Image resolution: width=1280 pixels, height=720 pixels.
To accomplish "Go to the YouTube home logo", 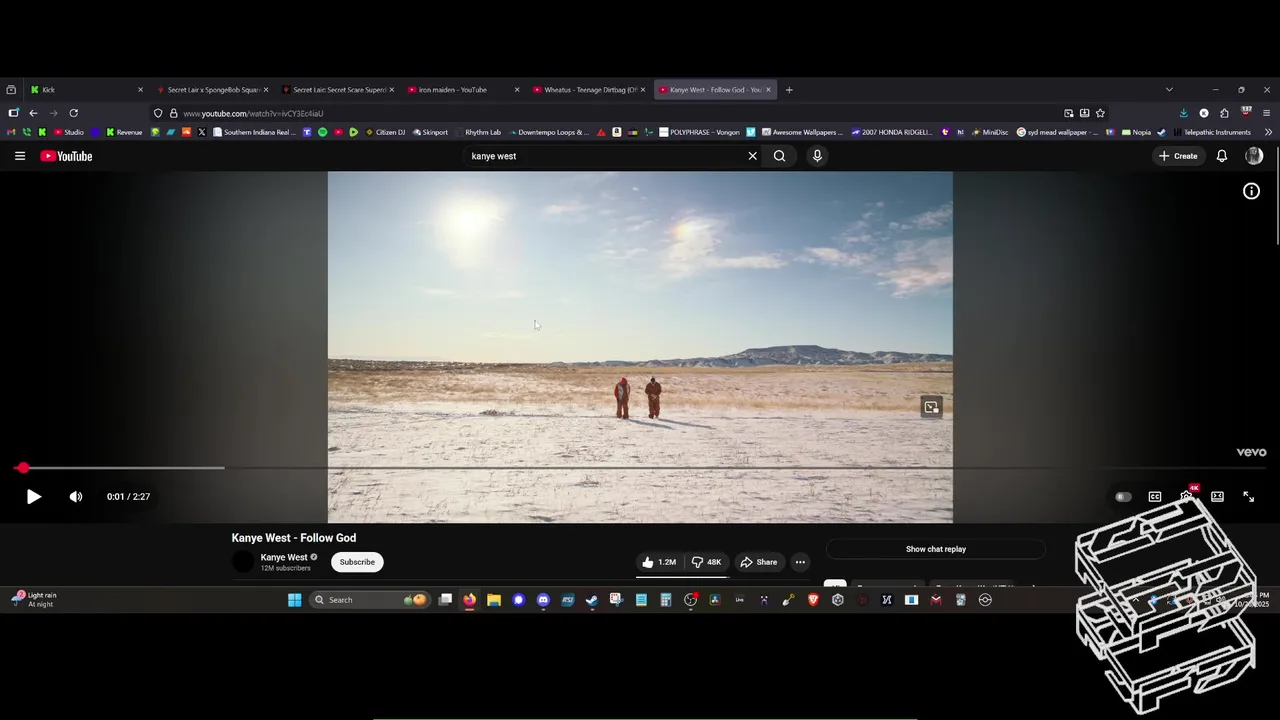I will coord(66,156).
